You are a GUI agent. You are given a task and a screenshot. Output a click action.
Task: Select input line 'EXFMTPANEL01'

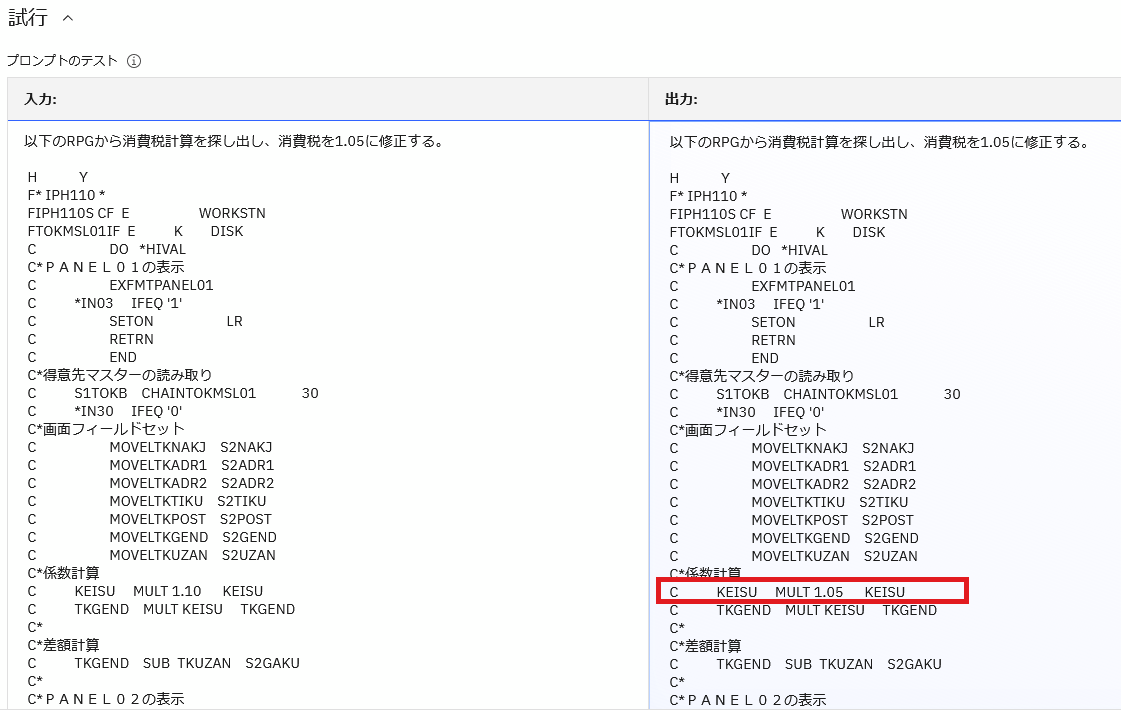coord(120,285)
